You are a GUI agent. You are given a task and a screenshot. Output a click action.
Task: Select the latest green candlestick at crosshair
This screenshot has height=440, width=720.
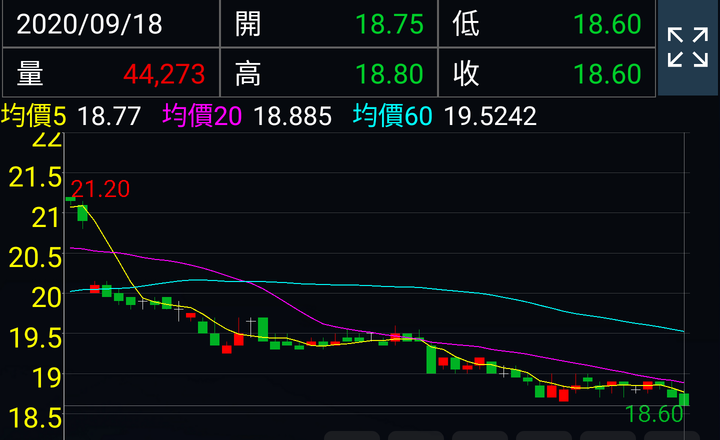(x=684, y=399)
